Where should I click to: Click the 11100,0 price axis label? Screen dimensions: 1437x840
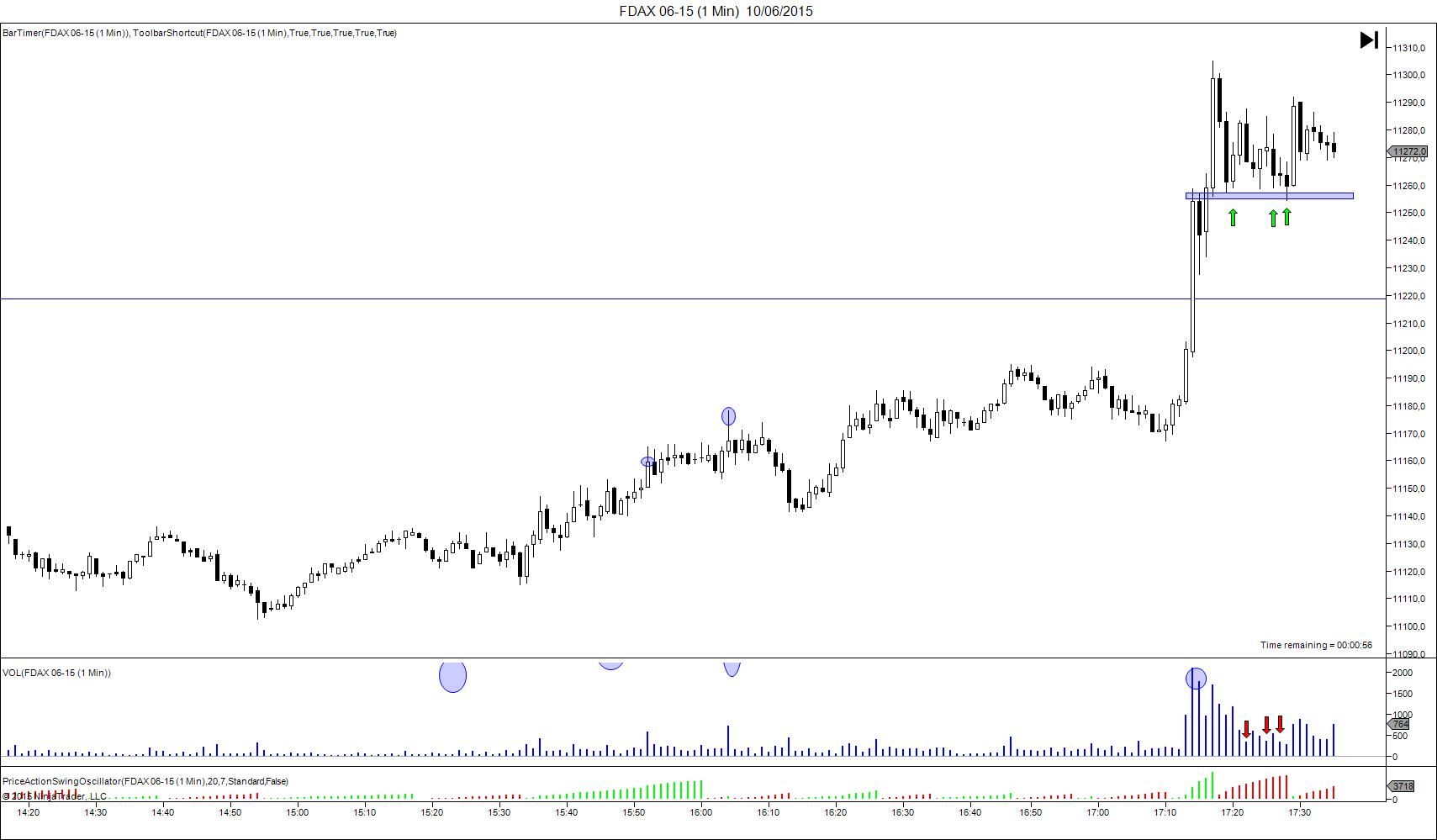[x=1408, y=626]
